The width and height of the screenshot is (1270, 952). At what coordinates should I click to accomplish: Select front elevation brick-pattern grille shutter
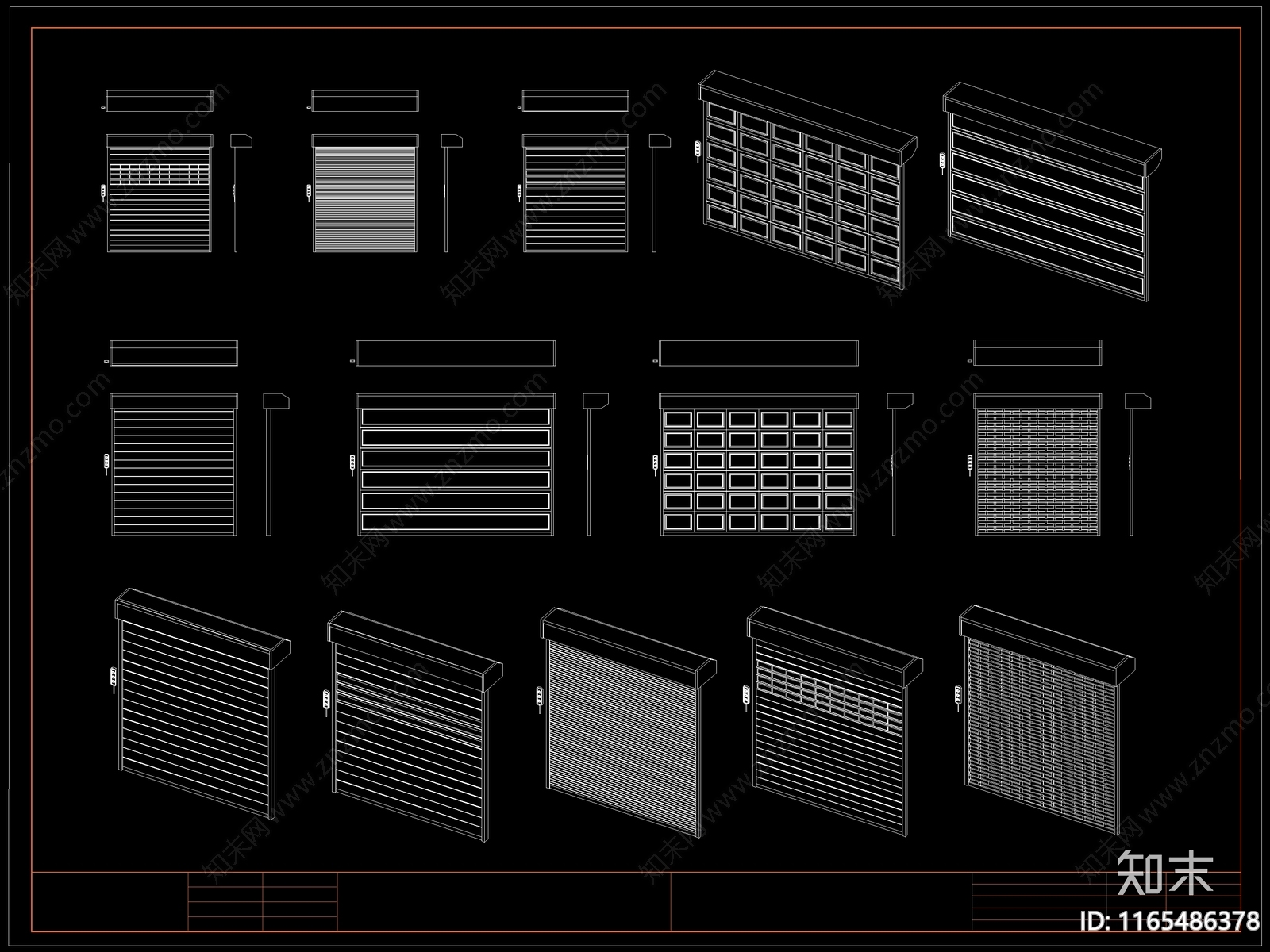(x=1037, y=464)
